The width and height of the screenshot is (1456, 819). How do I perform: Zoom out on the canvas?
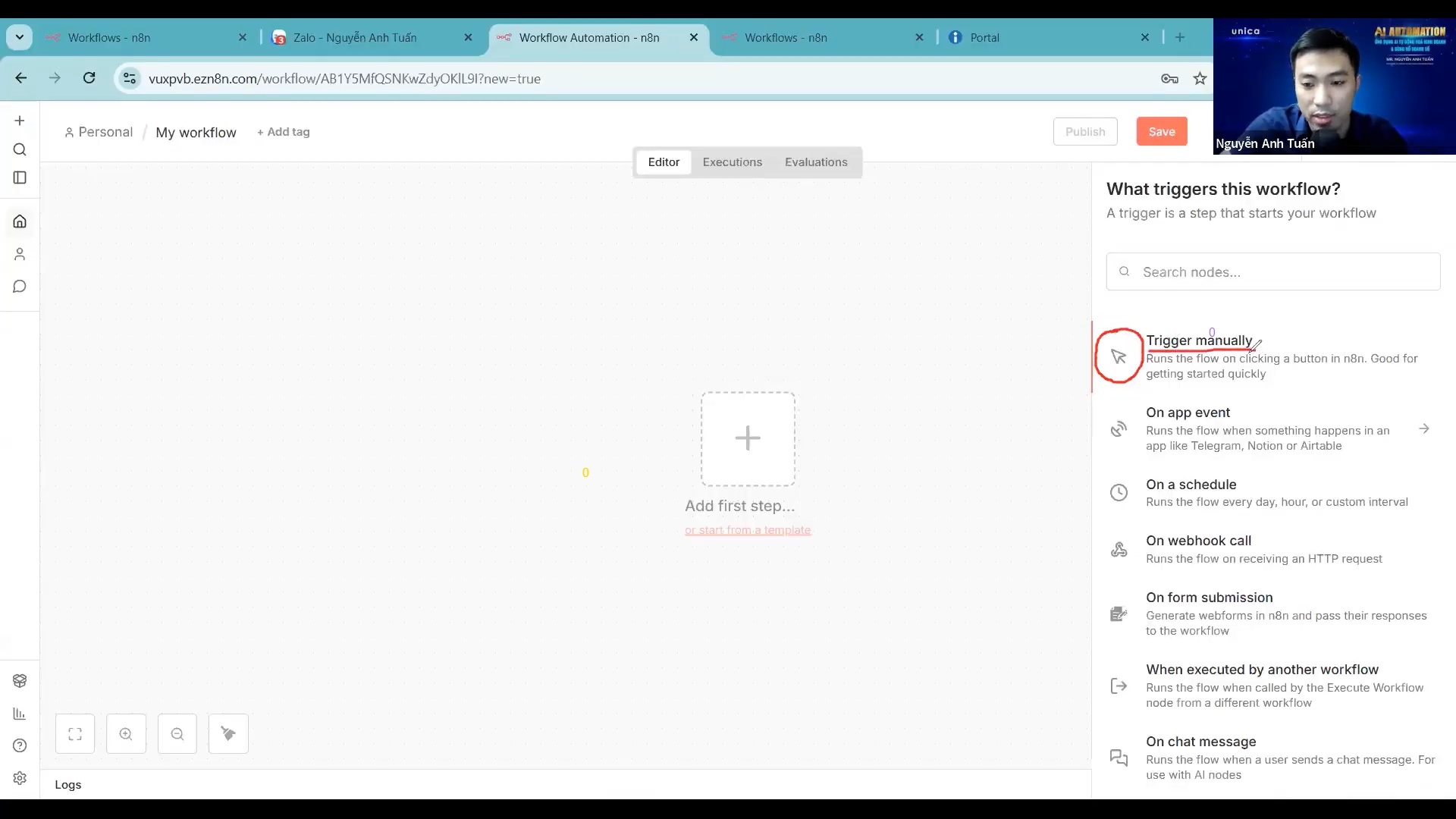(x=177, y=734)
